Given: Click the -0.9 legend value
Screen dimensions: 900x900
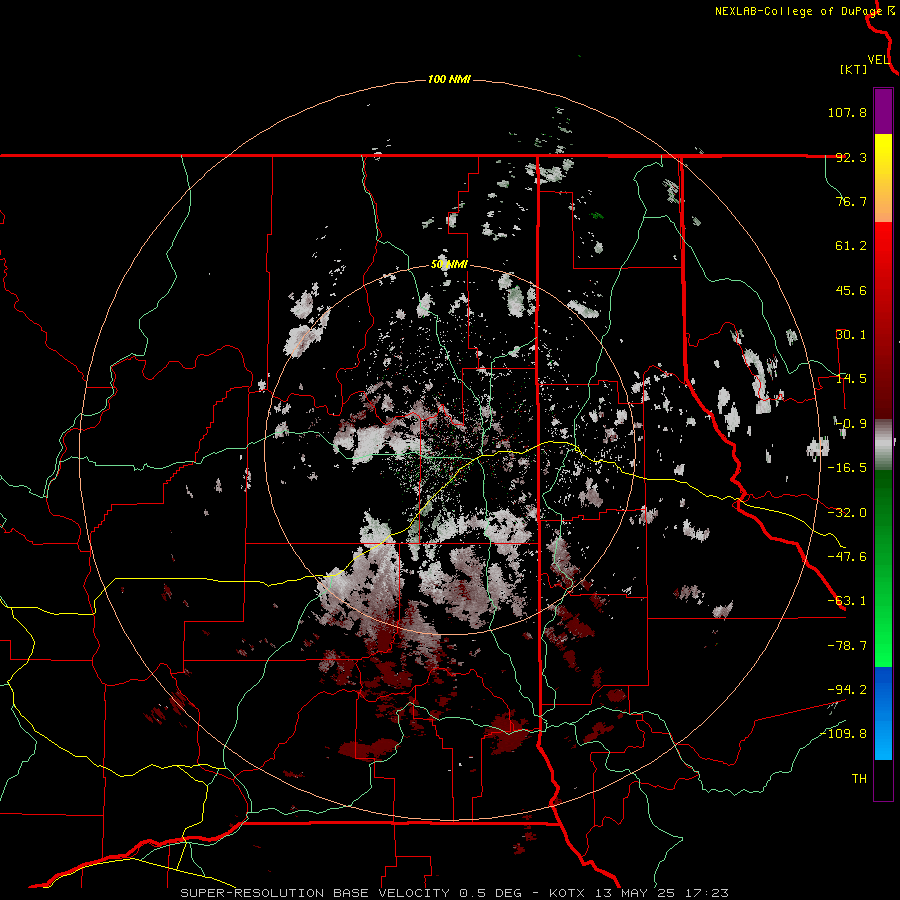Looking at the screenshot, I should pos(851,424).
